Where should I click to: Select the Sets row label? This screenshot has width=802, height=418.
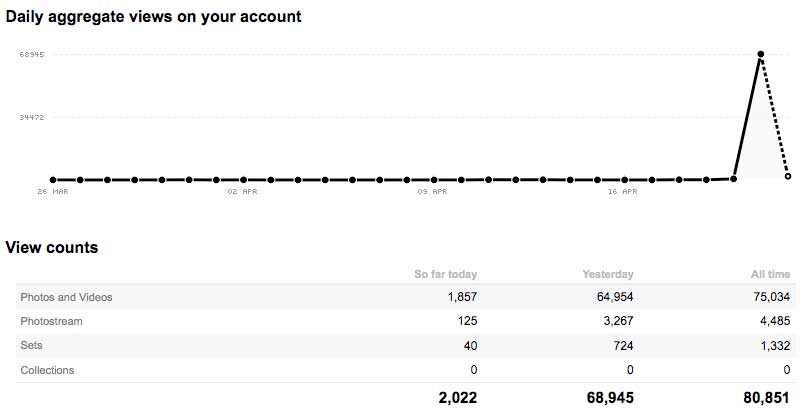(x=30, y=345)
